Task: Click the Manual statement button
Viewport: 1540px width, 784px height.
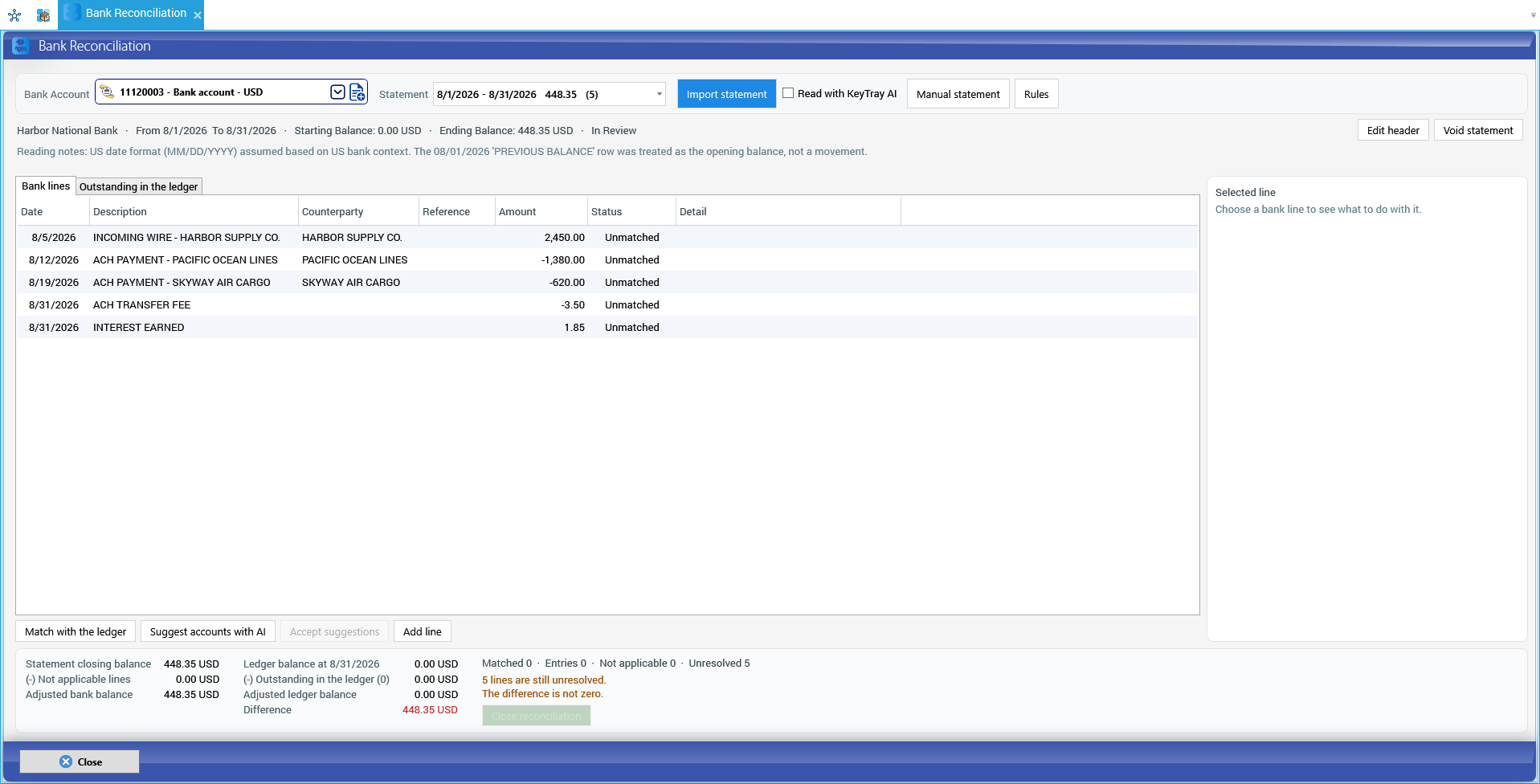Action: (958, 94)
